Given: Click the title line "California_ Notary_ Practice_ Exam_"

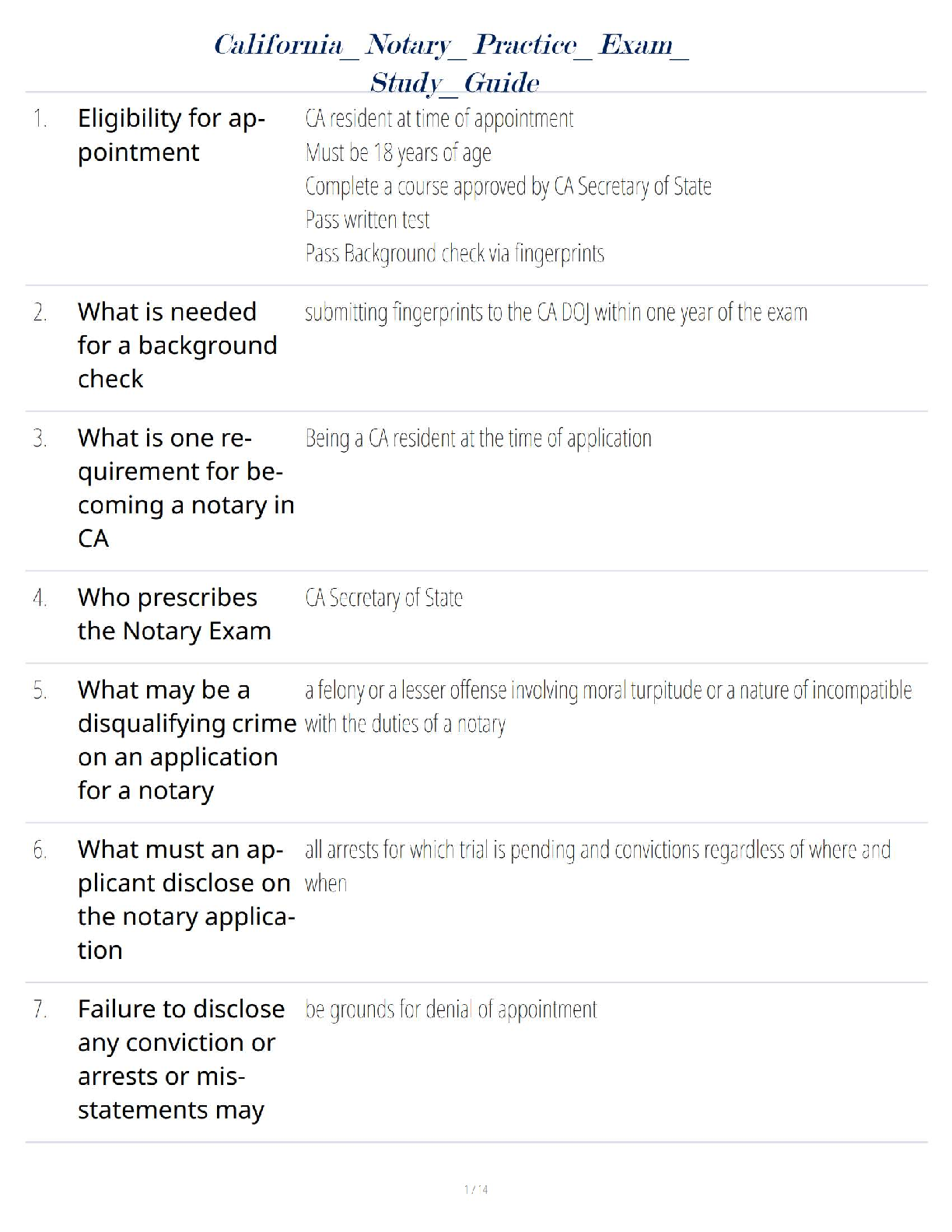Looking at the screenshot, I should pos(451,45).
